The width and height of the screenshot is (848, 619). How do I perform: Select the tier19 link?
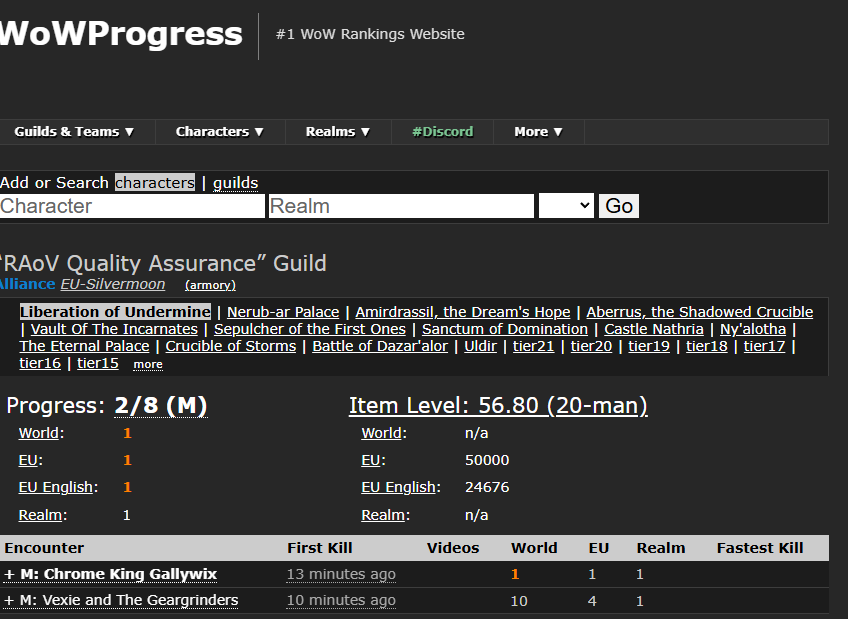point(649,346)
